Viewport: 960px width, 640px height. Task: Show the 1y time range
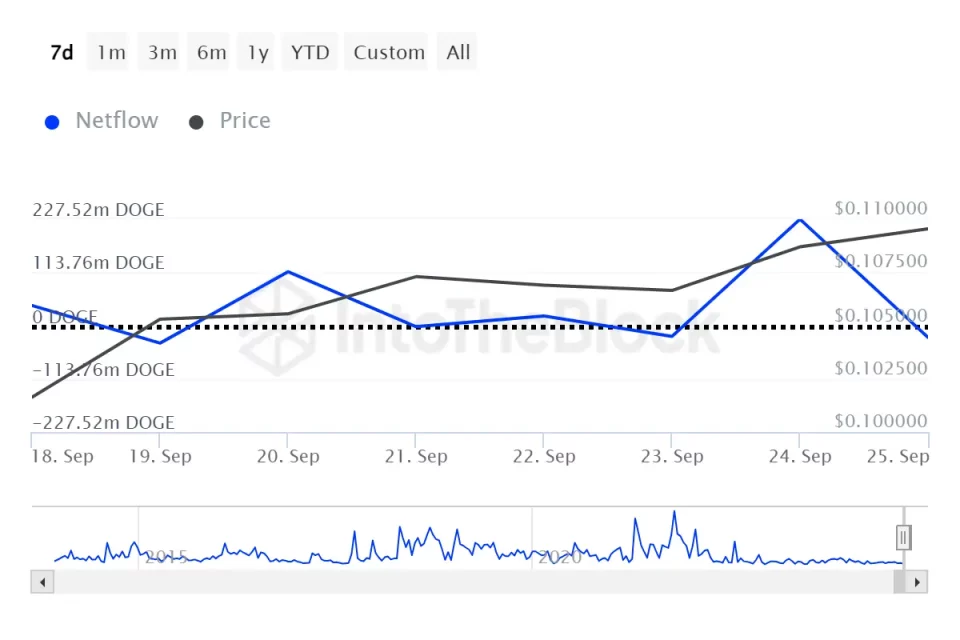point(258,53)
